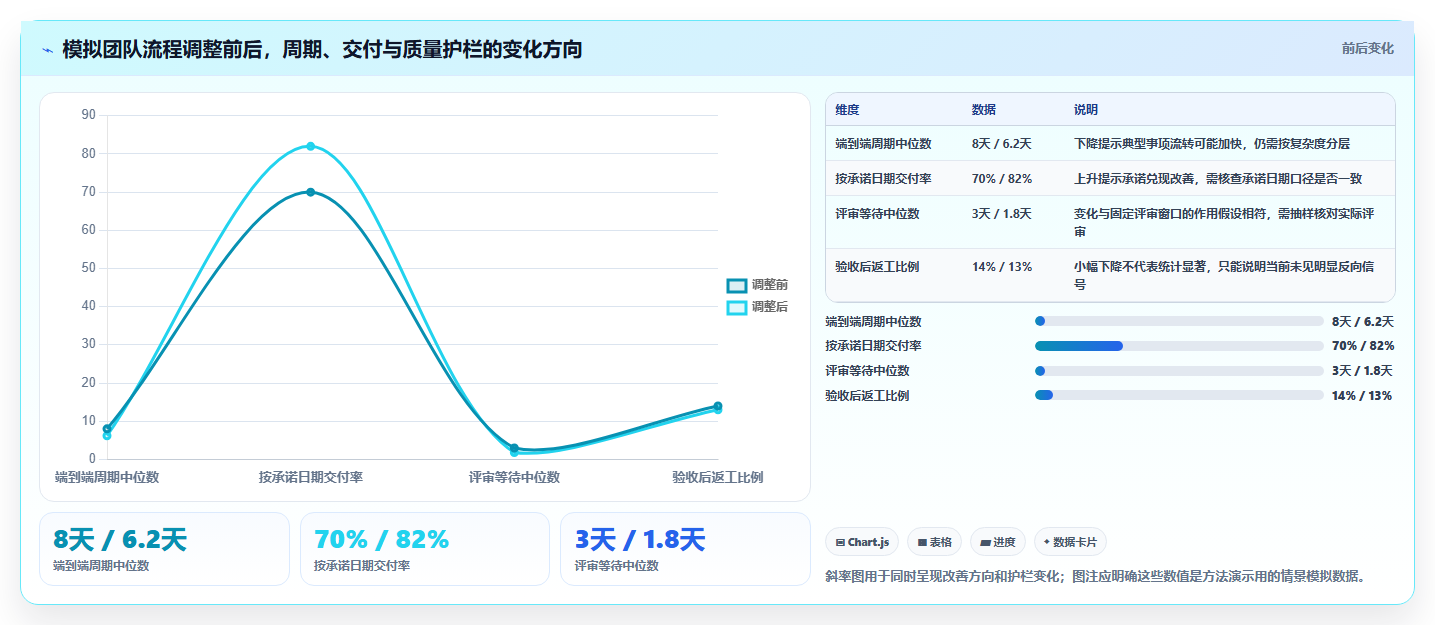Click the 前后变化 label in the header

(x=1367, y=48)
